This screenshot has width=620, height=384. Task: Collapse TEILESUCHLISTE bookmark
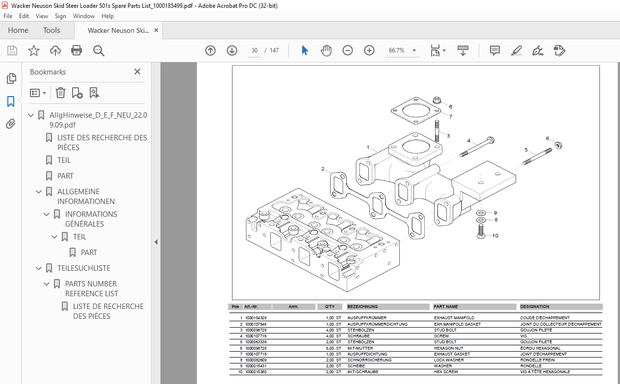(39, 268)
